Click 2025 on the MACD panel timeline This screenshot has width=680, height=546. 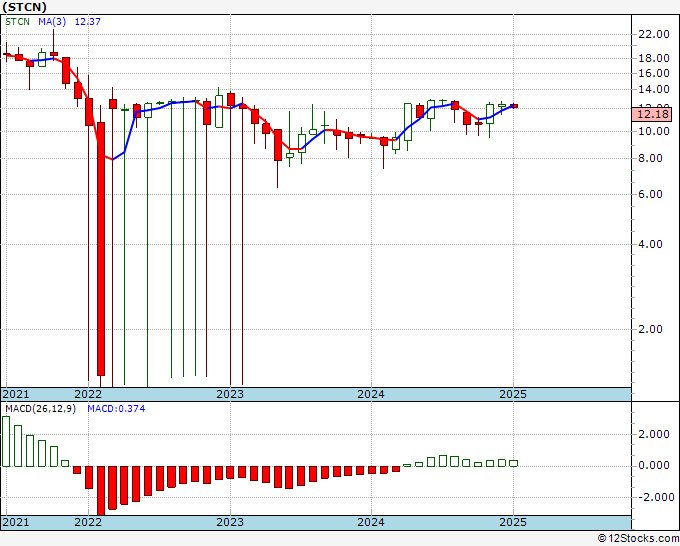coord(513,522)
